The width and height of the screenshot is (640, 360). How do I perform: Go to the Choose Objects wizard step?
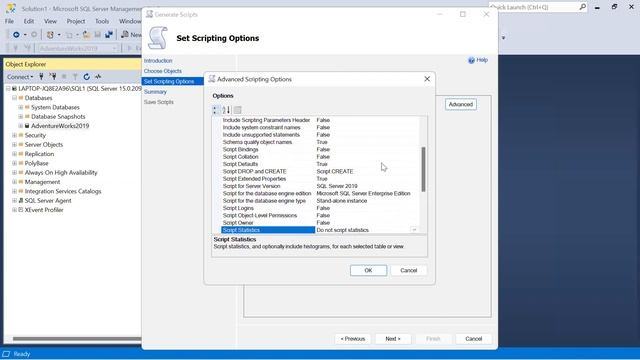[x=162, y=71]
